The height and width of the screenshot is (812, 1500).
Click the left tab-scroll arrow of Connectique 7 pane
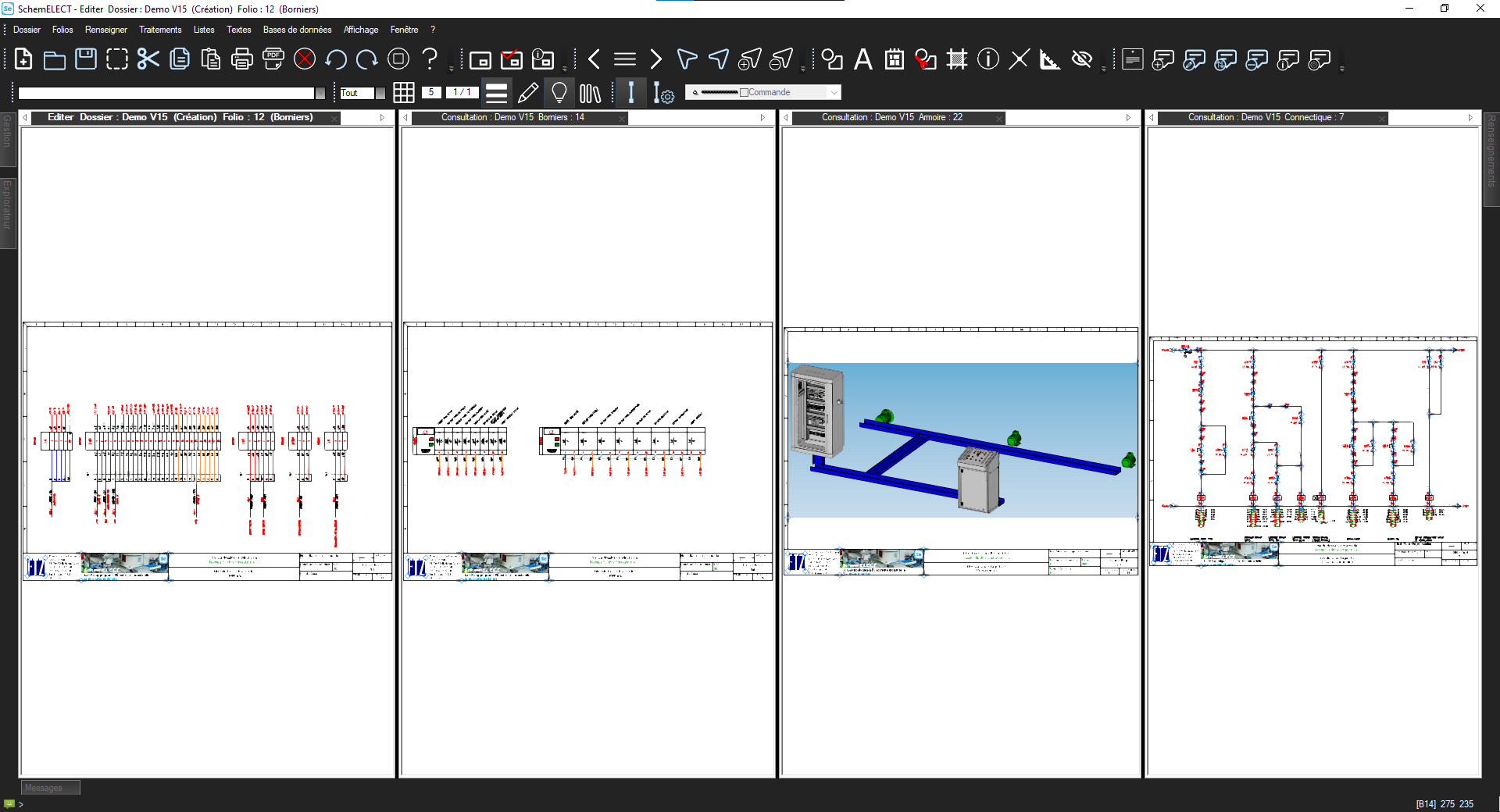click(1152, 118)
